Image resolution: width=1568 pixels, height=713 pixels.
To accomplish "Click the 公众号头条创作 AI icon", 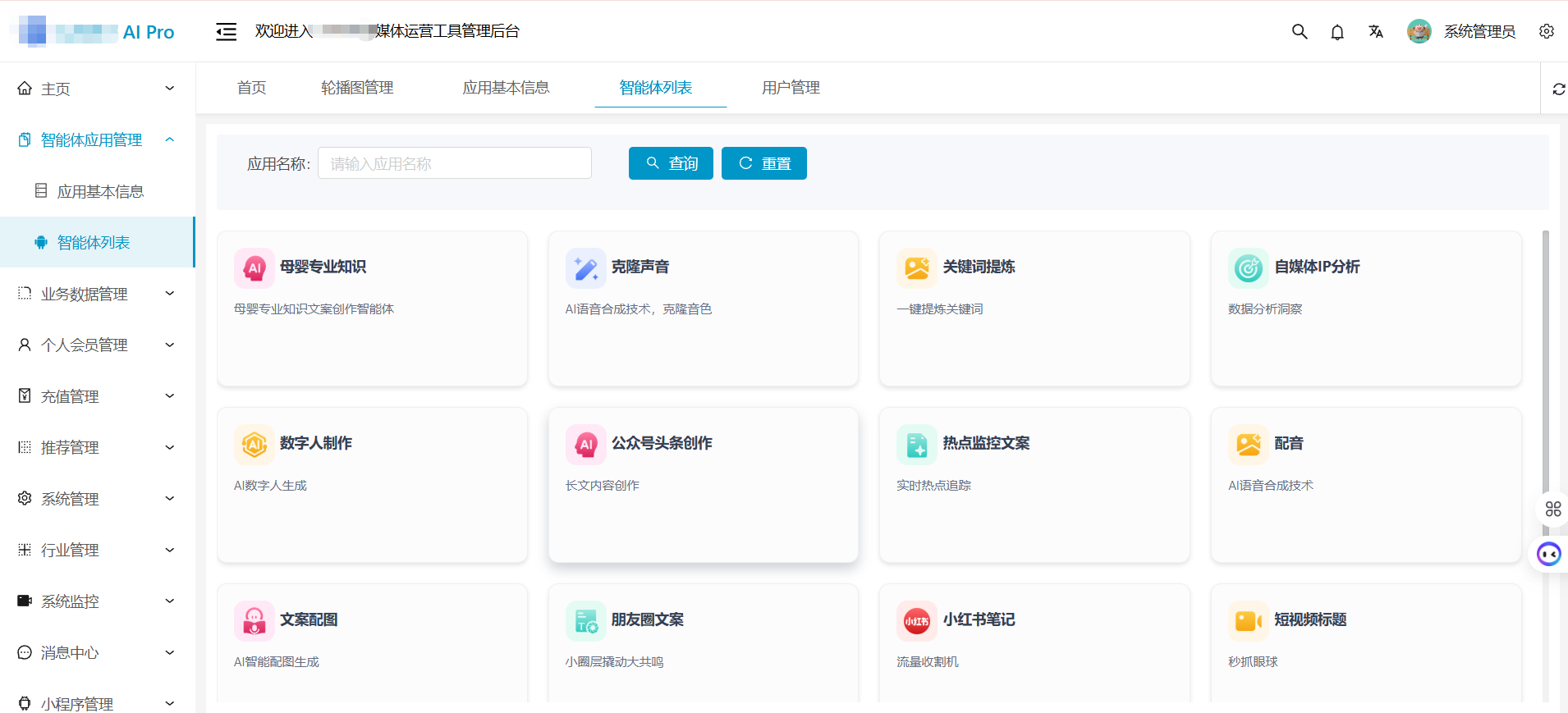I will click(585, 444).
